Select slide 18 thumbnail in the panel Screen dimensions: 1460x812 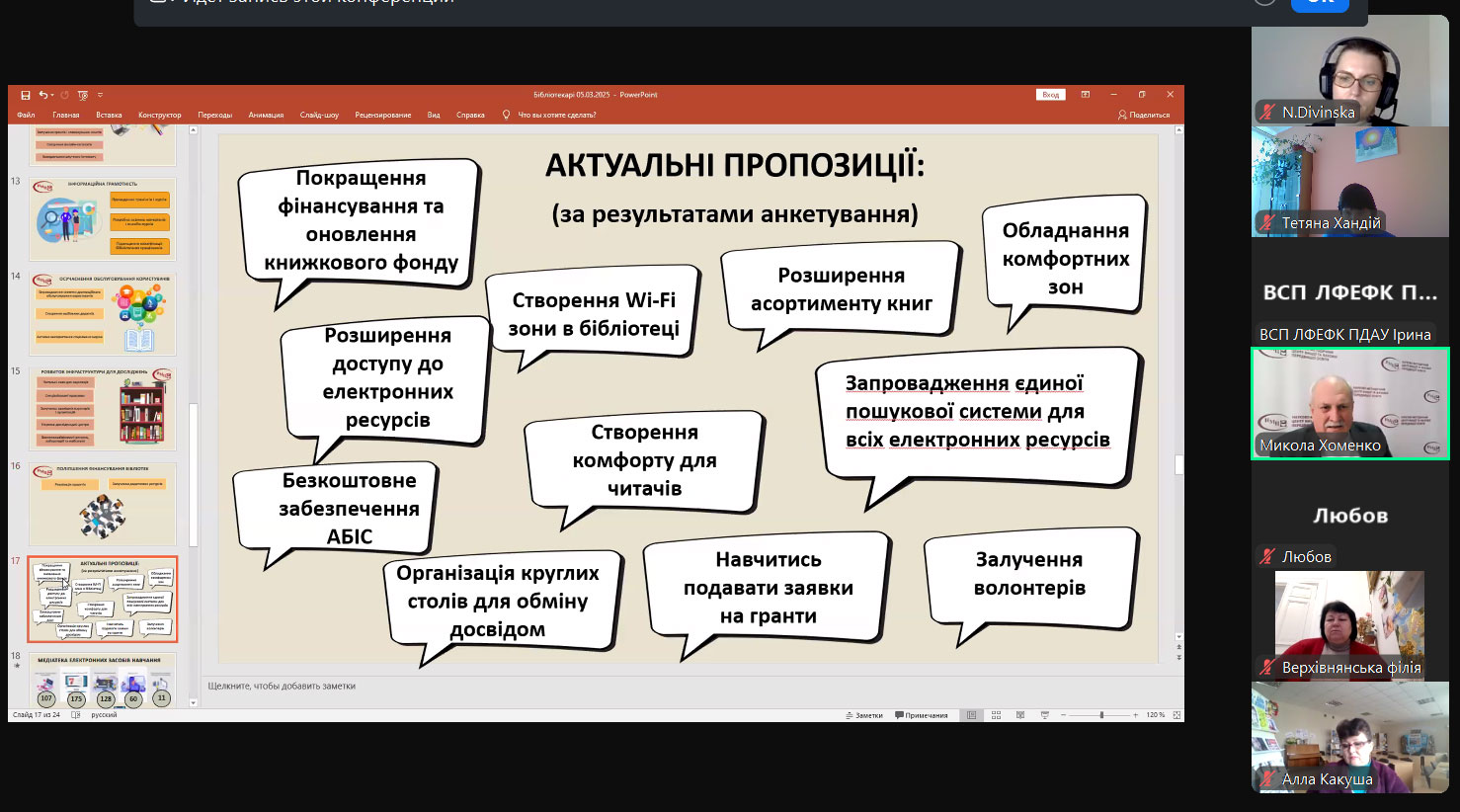[x=103, y=680]
